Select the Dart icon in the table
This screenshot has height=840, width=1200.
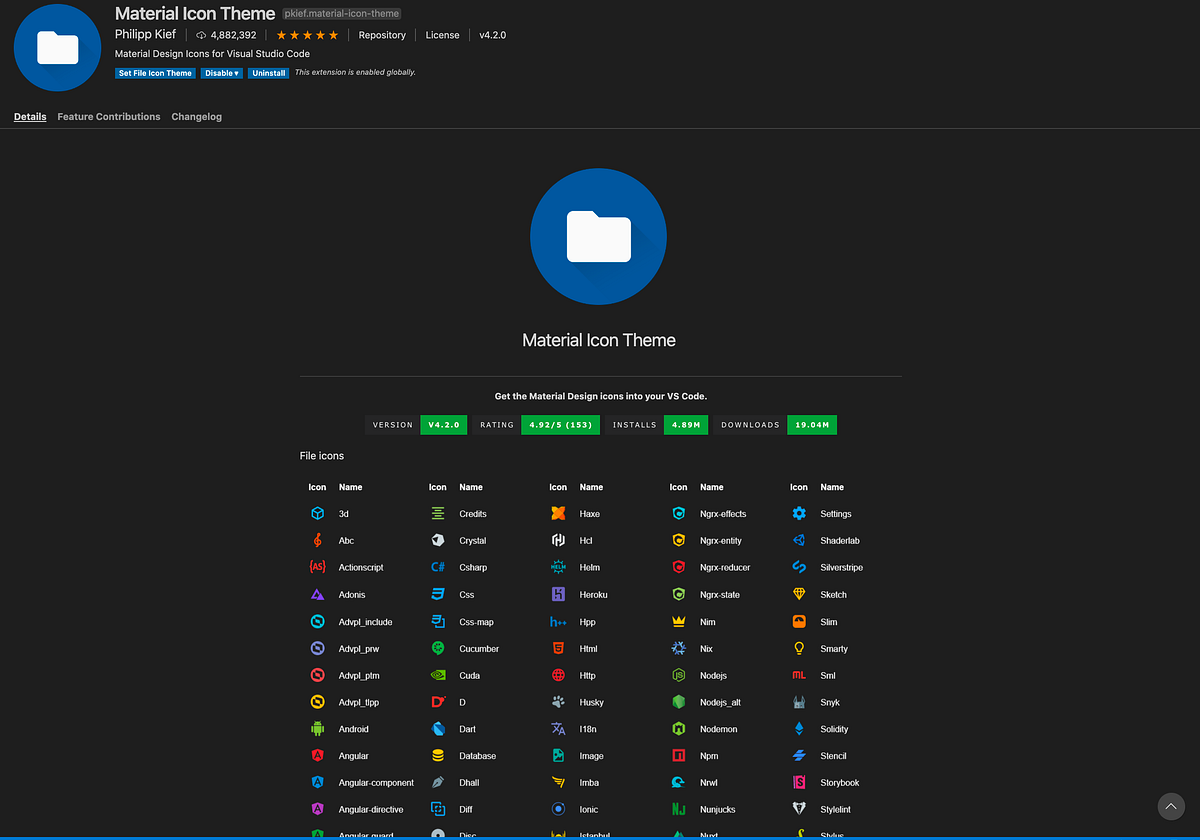pos(438,728)
